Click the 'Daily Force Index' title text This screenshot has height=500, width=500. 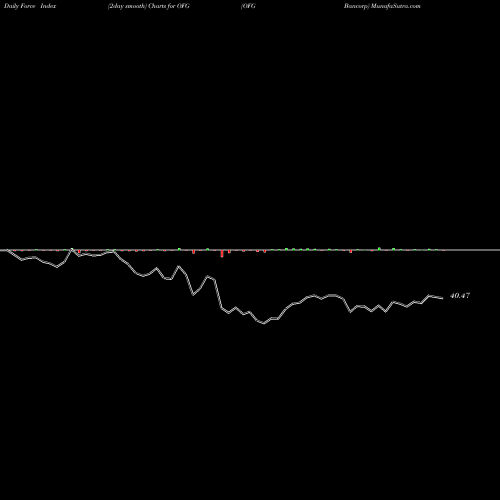[30, 6]
